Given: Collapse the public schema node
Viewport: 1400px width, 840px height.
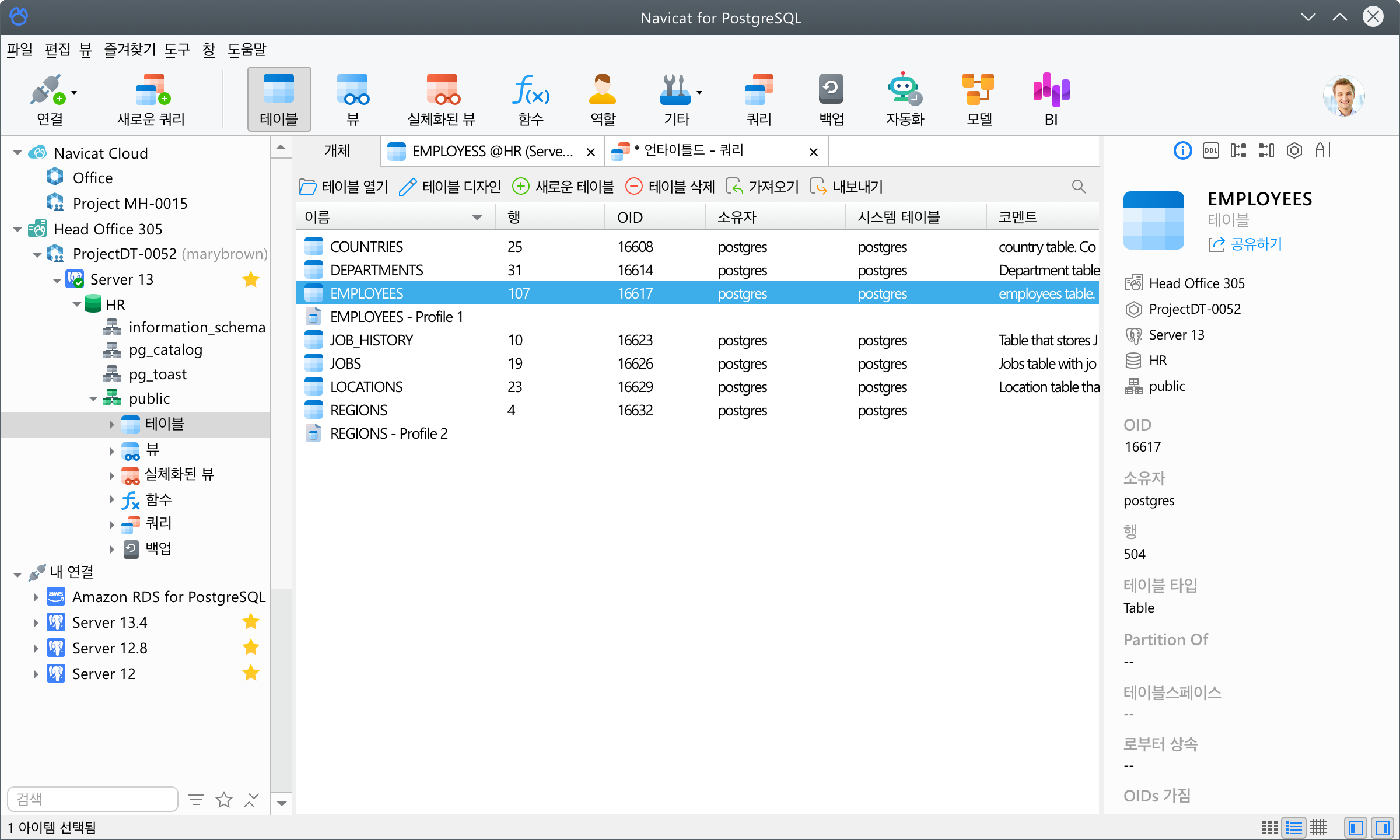Looking at the screenshot, I should 93,399.
